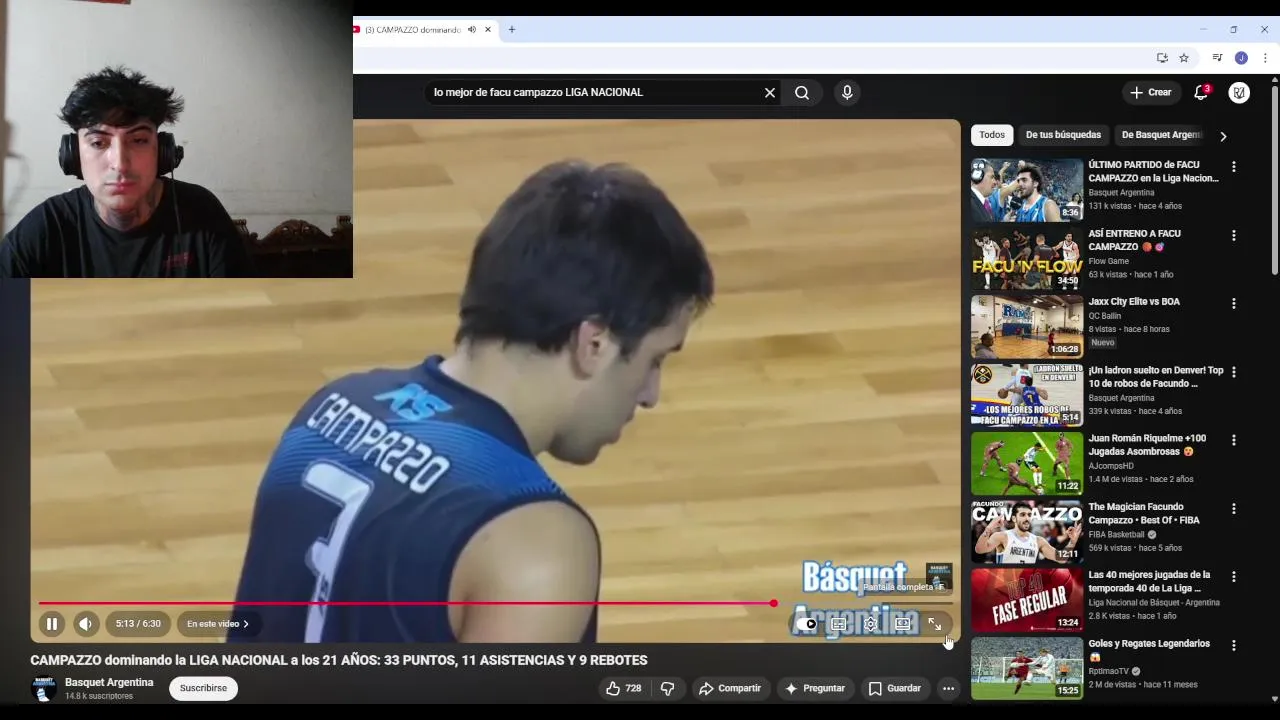
Task: Click the Basquet Argentina channel avatar
Action: [x=44, y=689]
